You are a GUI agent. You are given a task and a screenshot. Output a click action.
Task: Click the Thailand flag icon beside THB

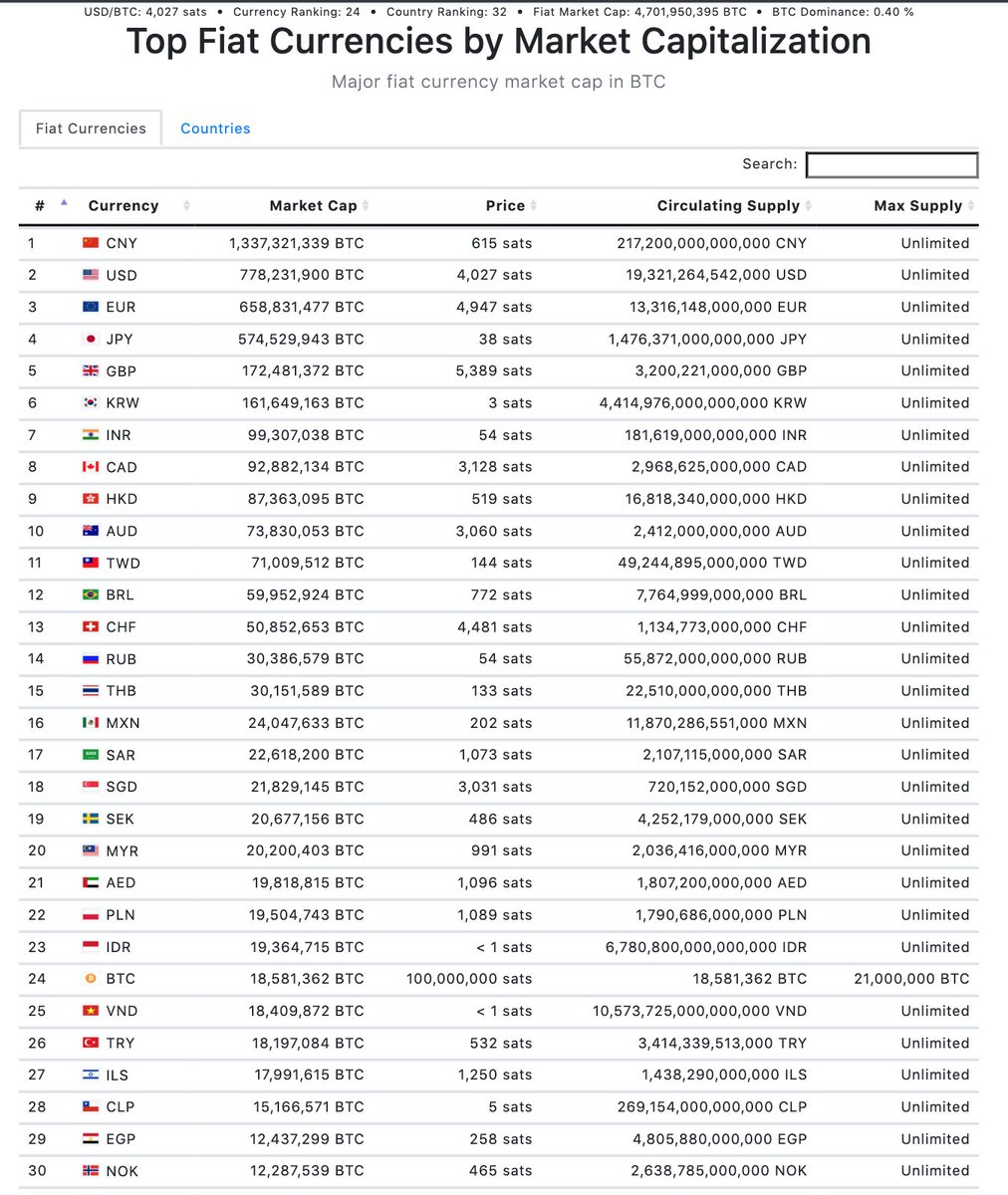pos(91,691)
